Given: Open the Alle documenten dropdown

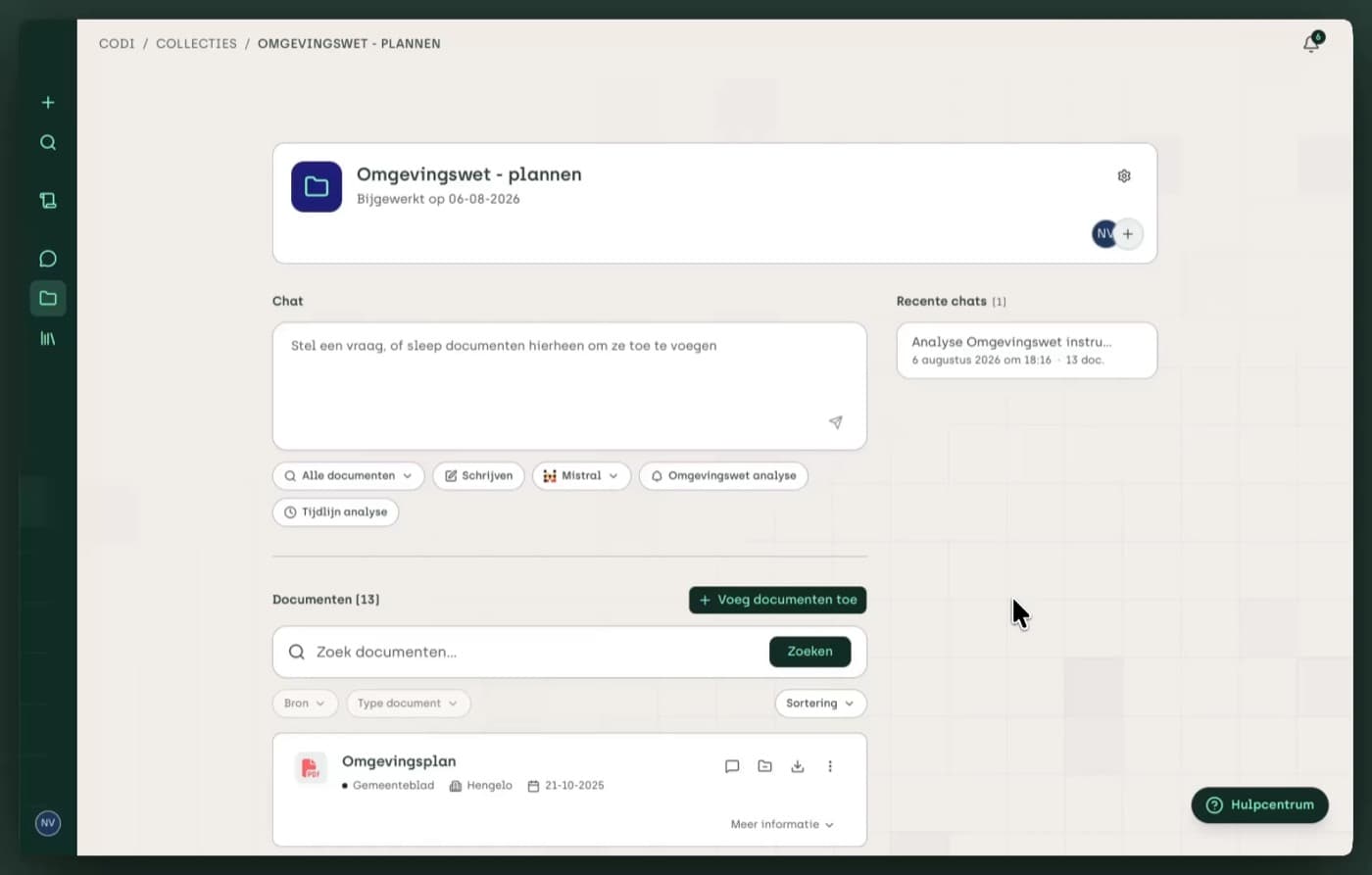Looking at the screenshot, I should pyautogui.click(x=348, y=476).
